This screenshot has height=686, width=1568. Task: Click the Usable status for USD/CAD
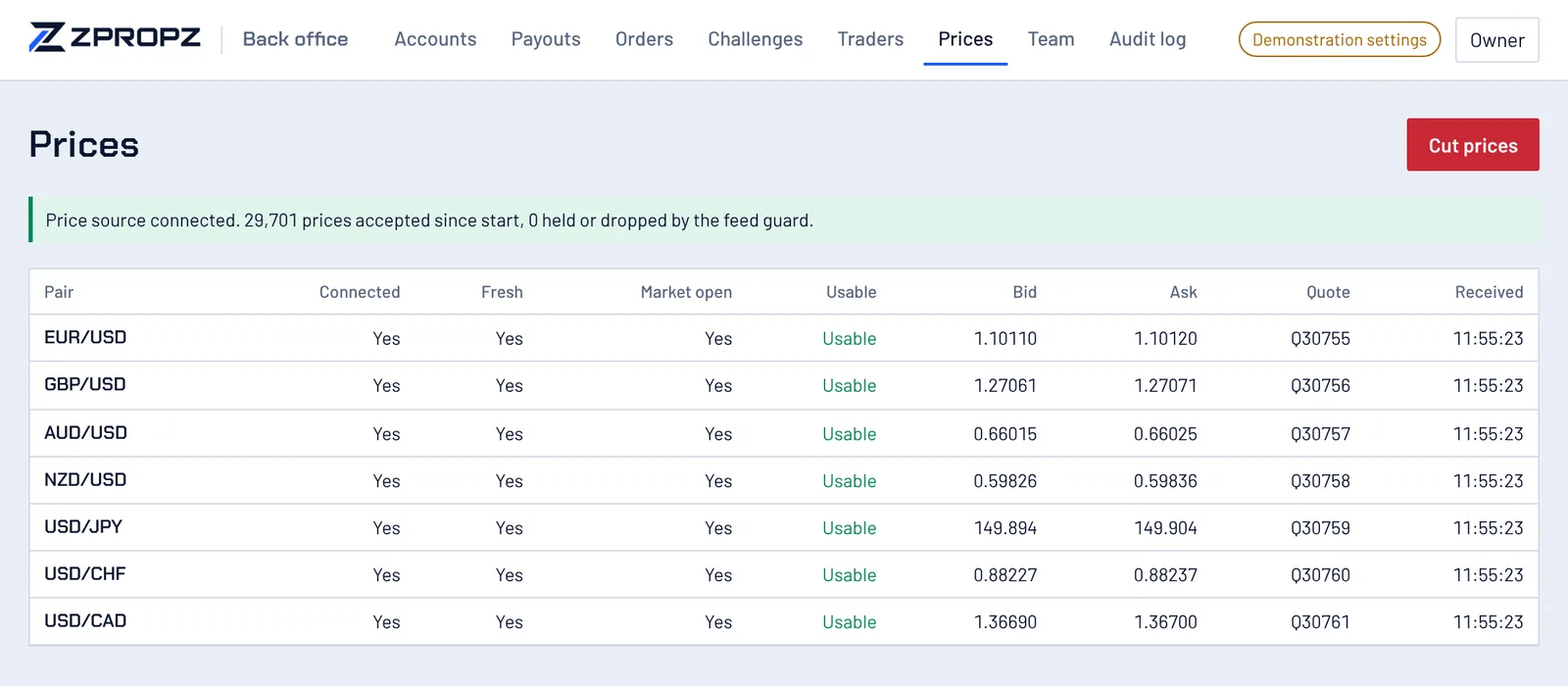coord(850,621)
